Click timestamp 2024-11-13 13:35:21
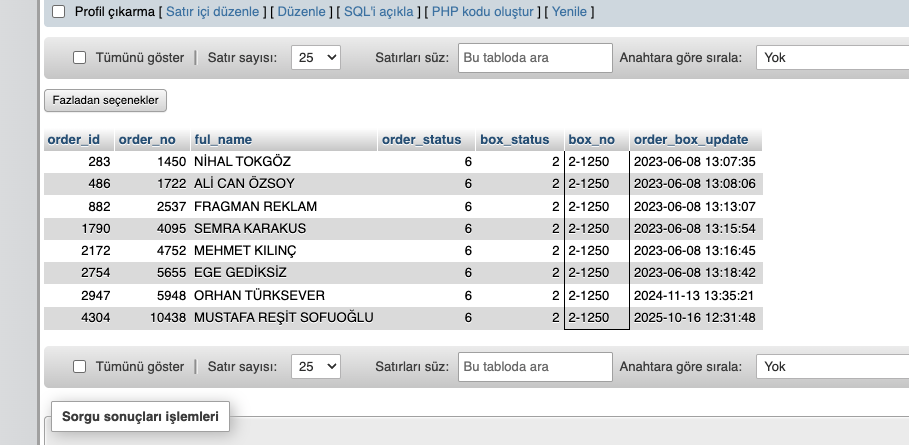This screenshot has height=445, width=909. point(694,296)
